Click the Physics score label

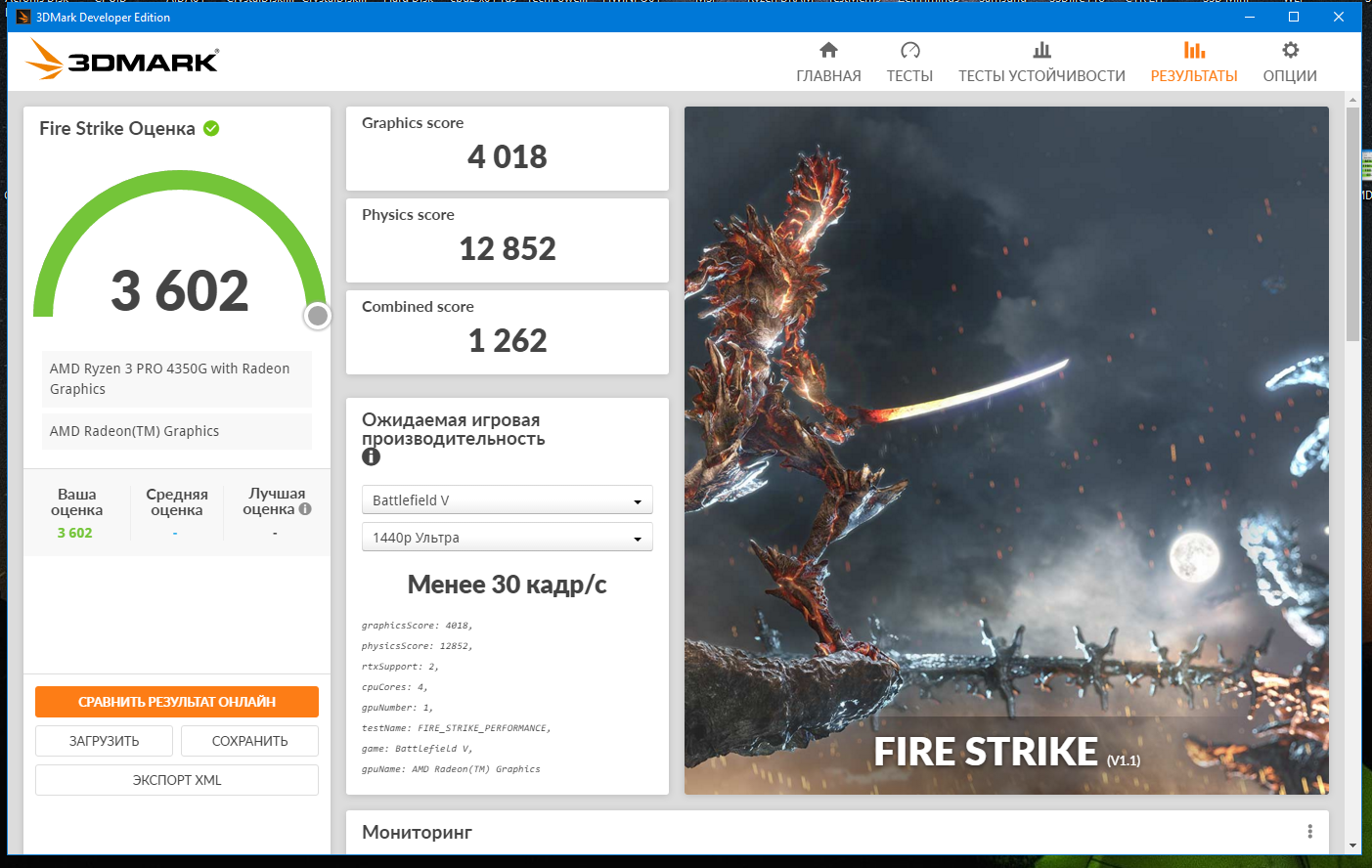(408, 215)
